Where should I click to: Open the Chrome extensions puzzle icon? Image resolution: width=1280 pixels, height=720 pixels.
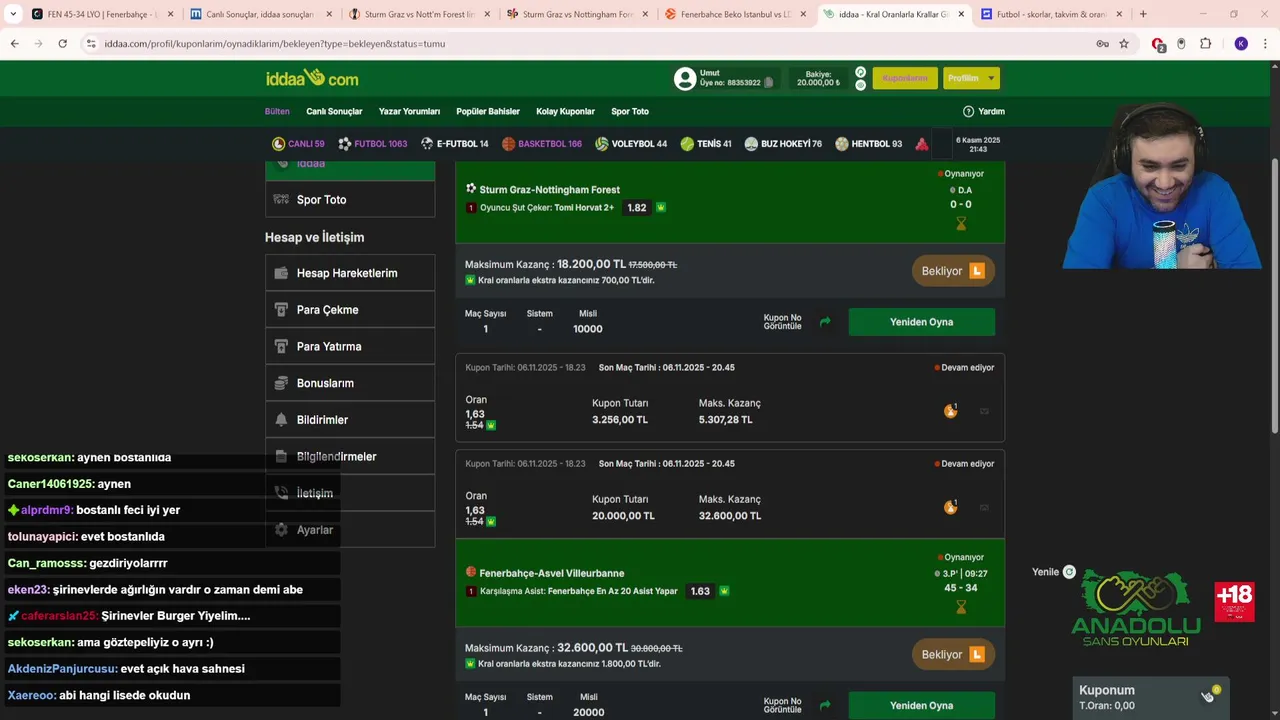[x=1205, y=44]
